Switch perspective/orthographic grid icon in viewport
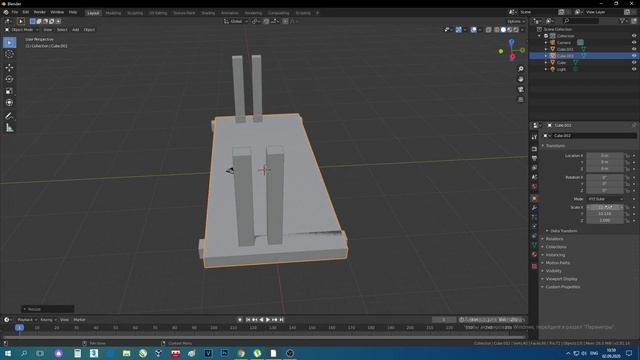 [521, 100]
